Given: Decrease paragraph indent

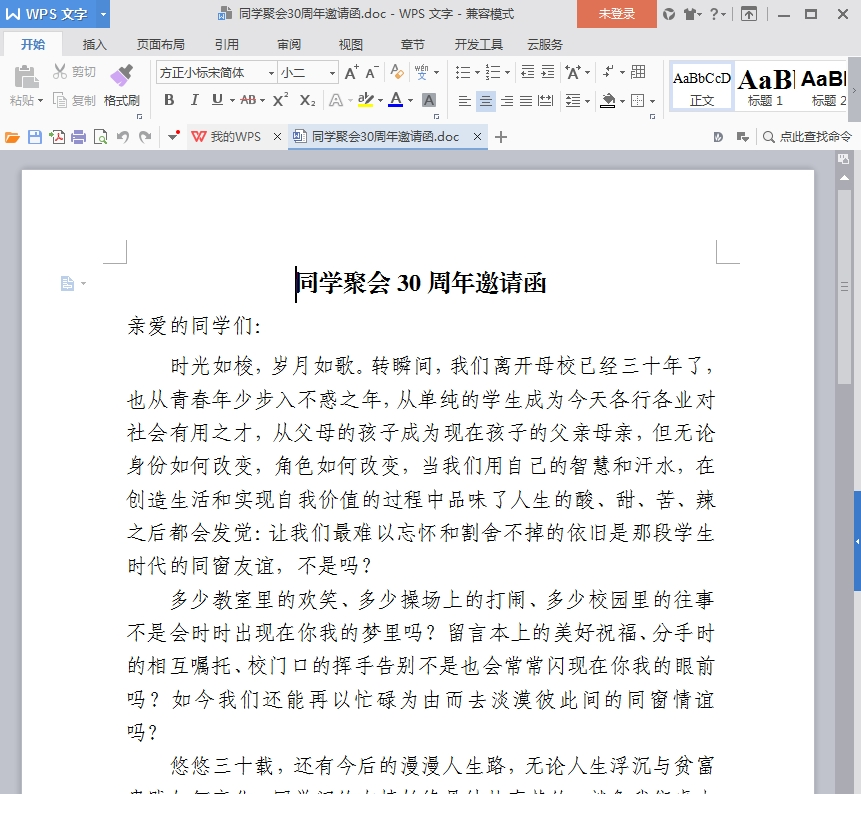Looking at the screenshot, I should click(x=527, y=72).
